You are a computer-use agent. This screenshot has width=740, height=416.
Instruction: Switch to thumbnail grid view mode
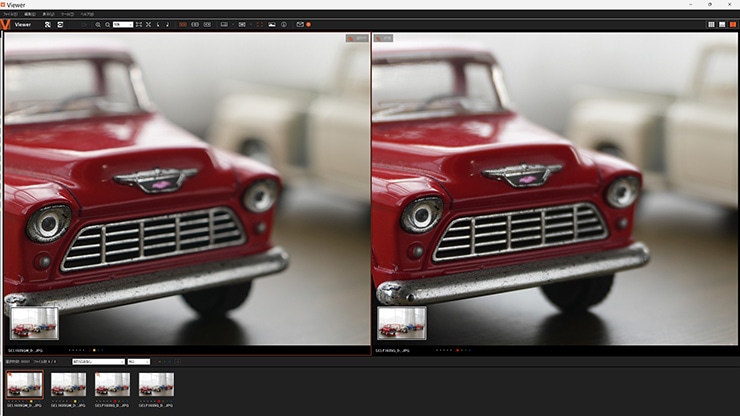click(711, 25)
